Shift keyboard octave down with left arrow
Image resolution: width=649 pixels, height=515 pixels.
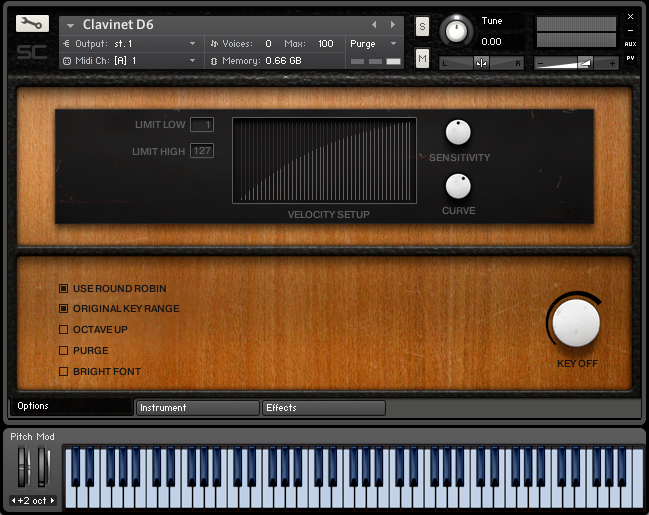14,501
